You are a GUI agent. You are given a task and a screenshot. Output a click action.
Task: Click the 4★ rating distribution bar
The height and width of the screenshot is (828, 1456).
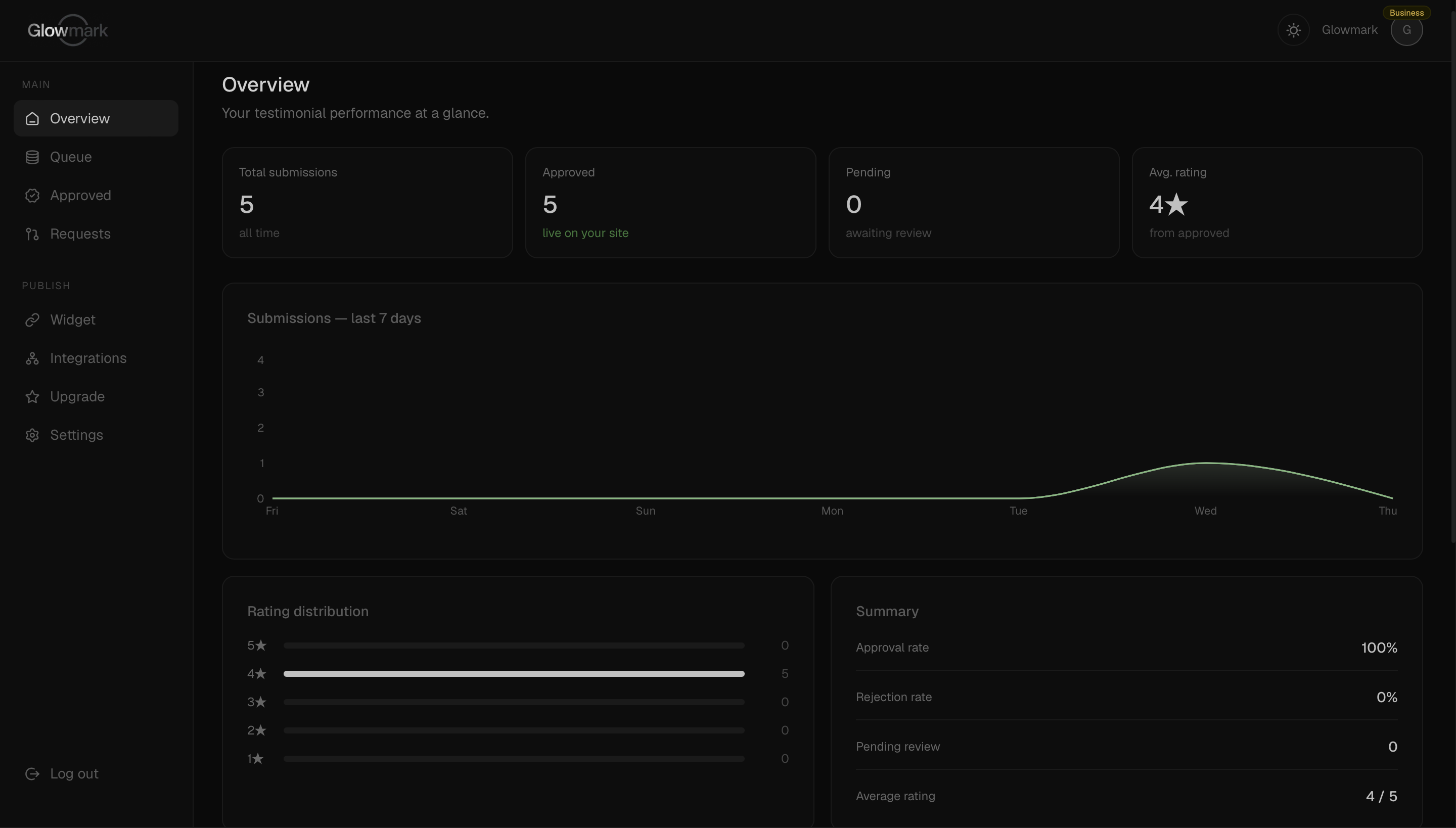514,674
